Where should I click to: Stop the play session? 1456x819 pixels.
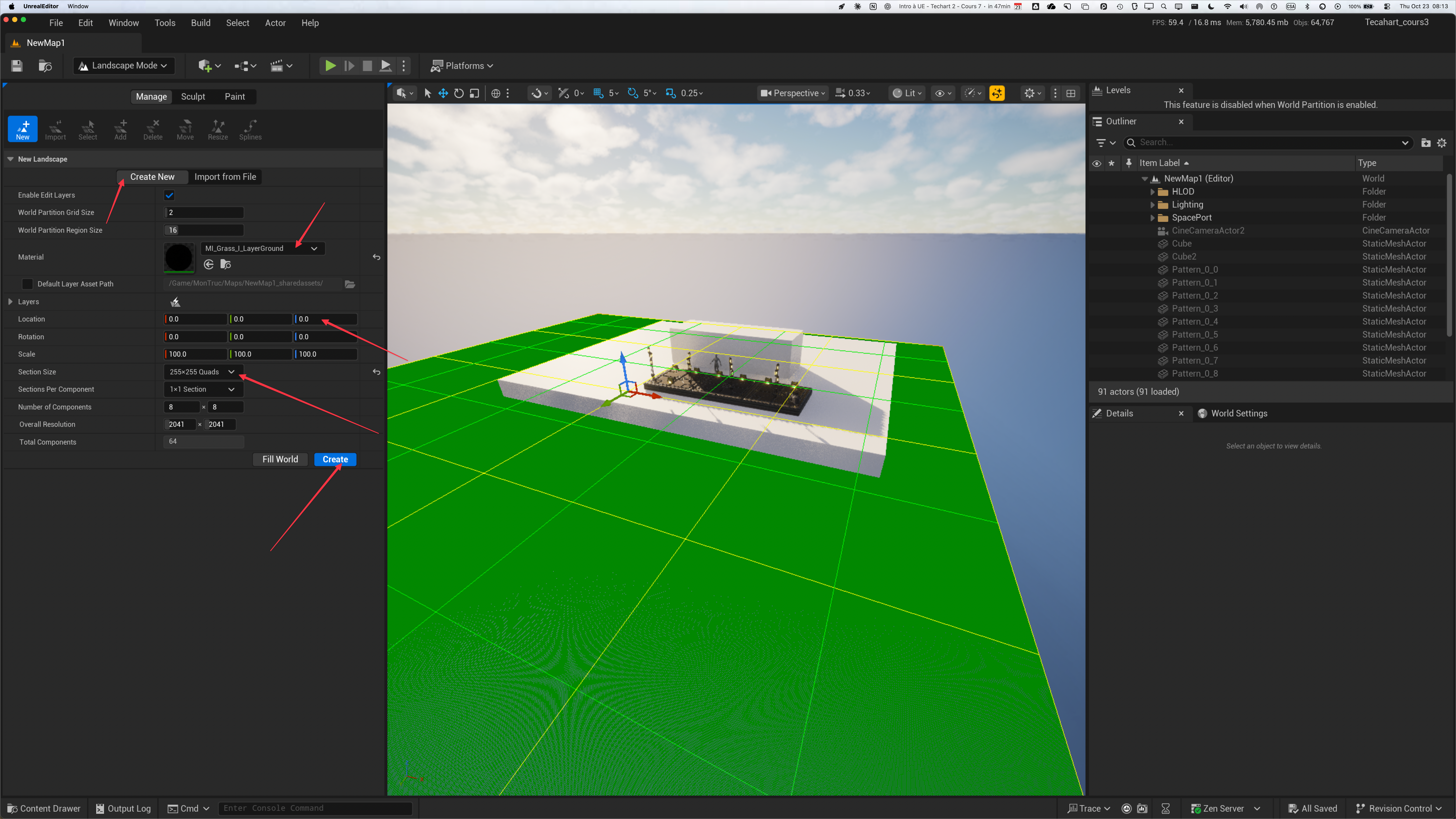tap(367, 66)
